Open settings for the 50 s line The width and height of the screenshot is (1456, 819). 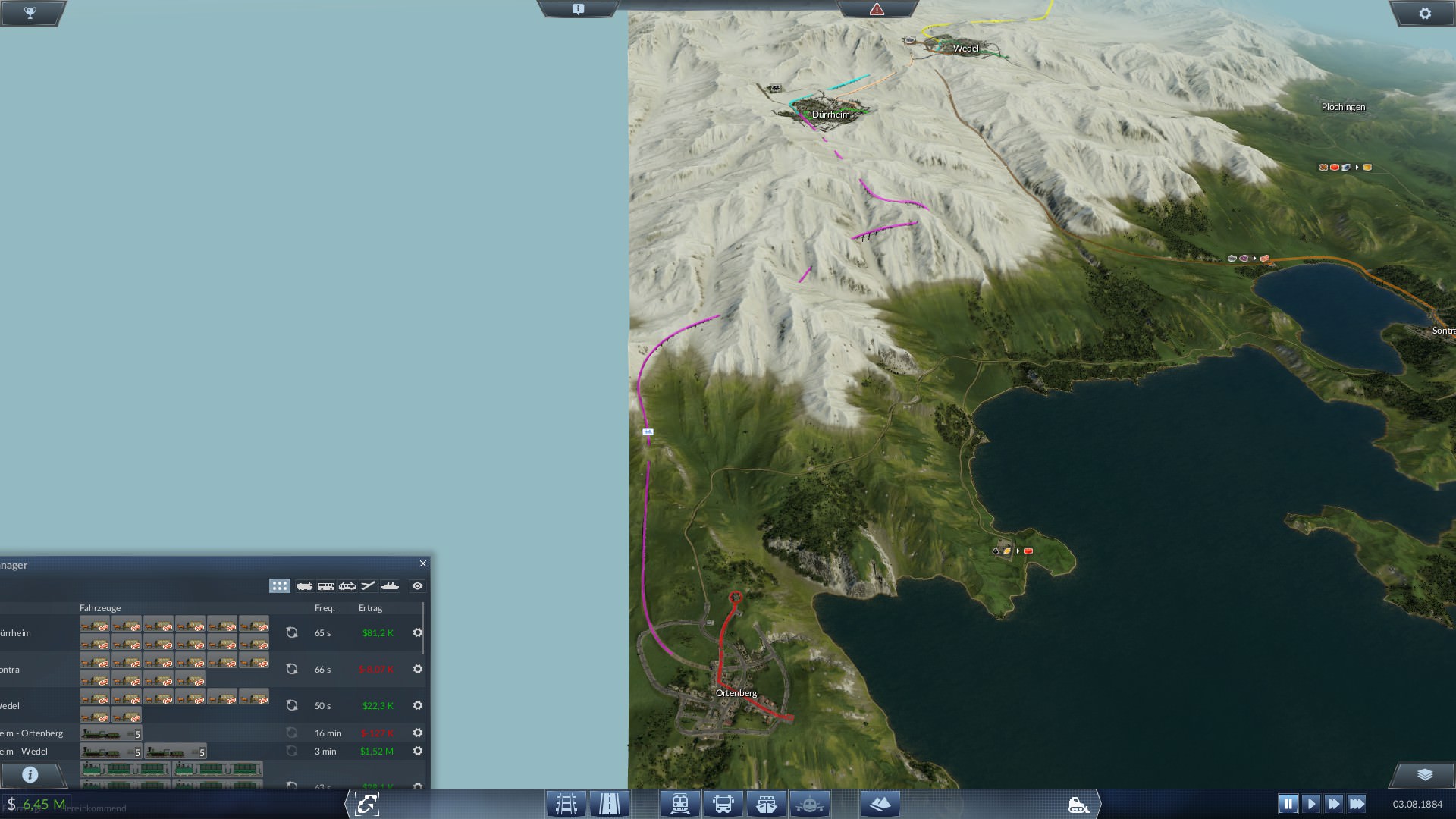pos(417,705)
